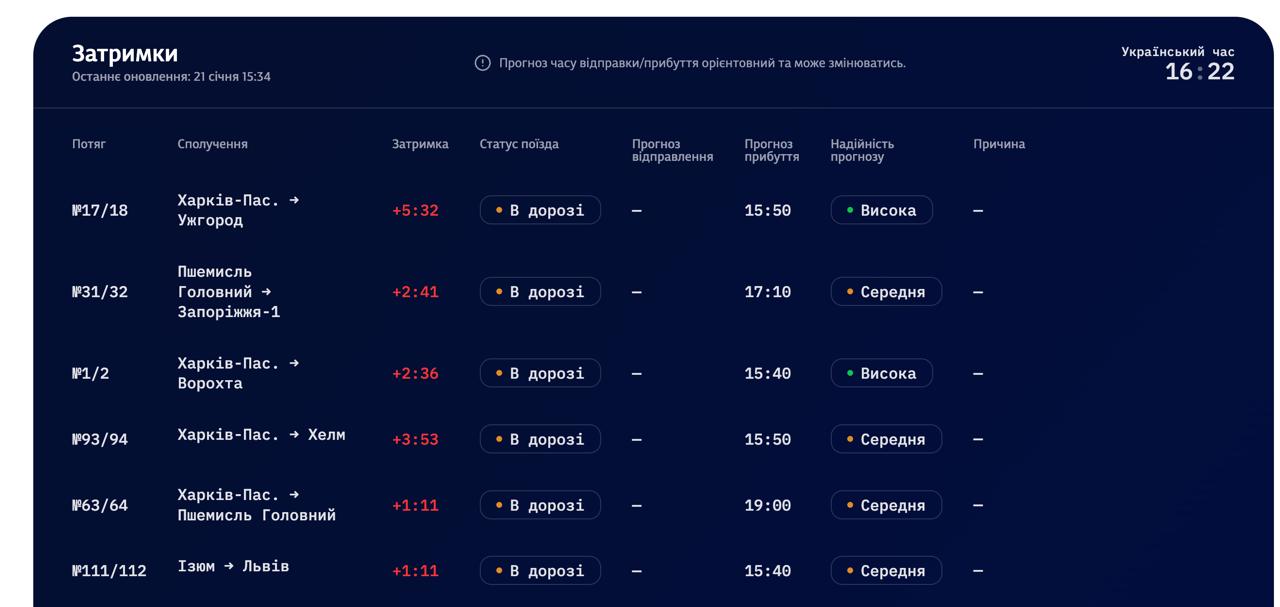The height and width of the screenshot is (607, 1280).
Task: Select the 'Затримка' column header
Action: (x=420, y=144)
